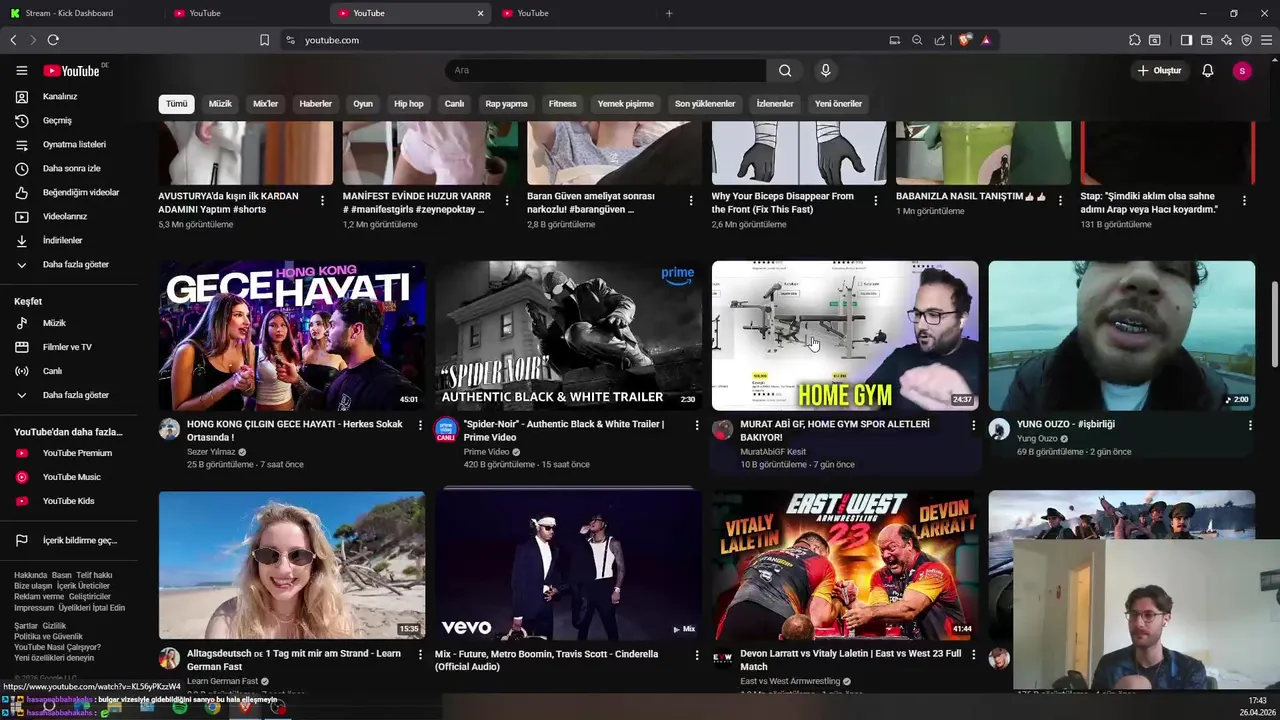Focus the Ara search field

click(605, 70)
